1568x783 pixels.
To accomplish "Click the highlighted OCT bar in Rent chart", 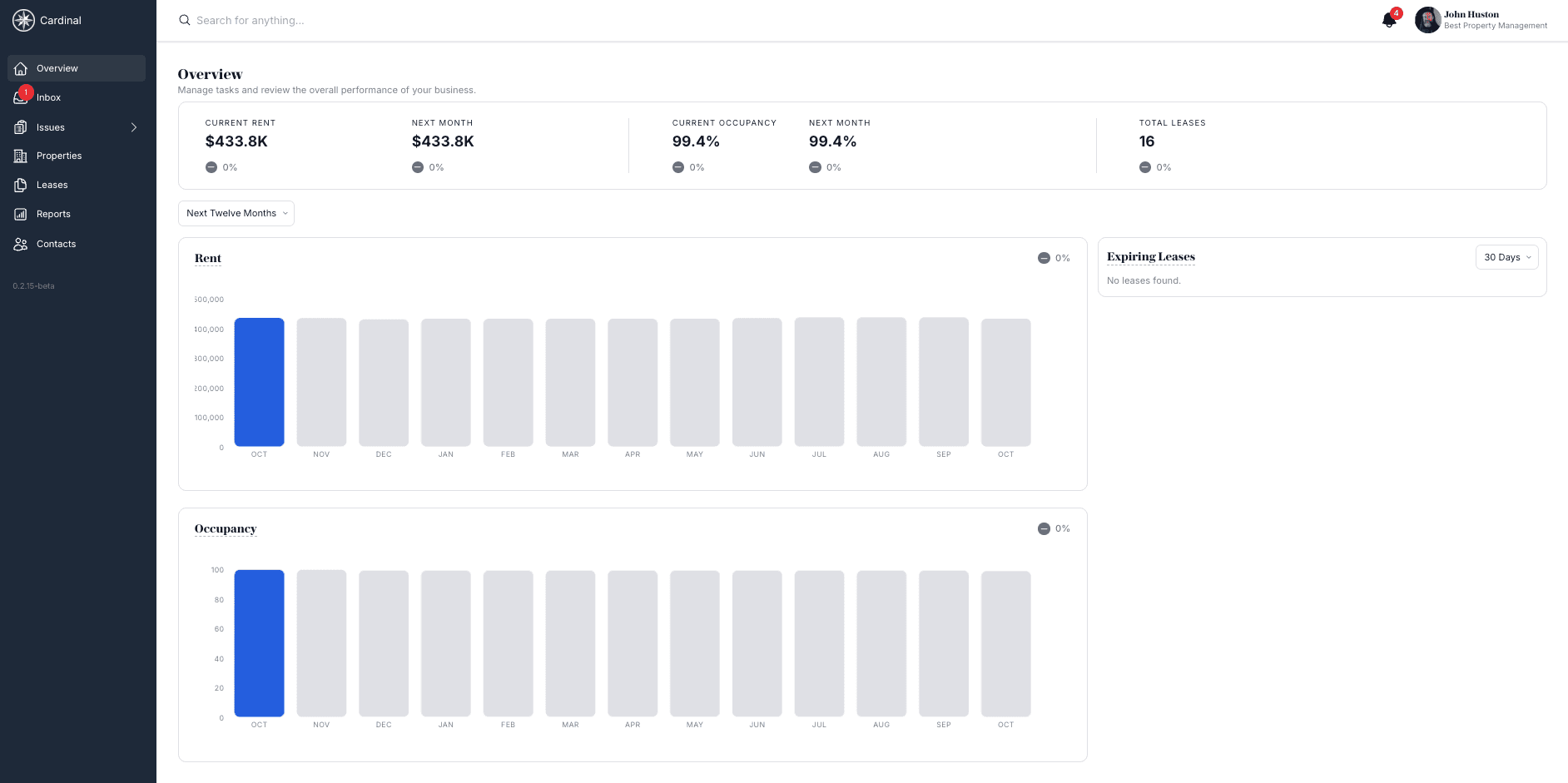I will [259, 382].
